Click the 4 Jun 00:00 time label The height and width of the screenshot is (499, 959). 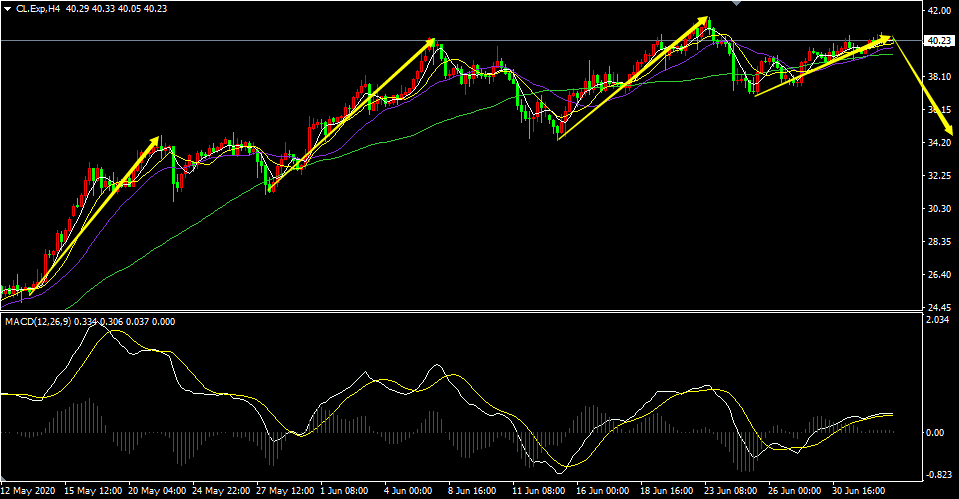409,491
